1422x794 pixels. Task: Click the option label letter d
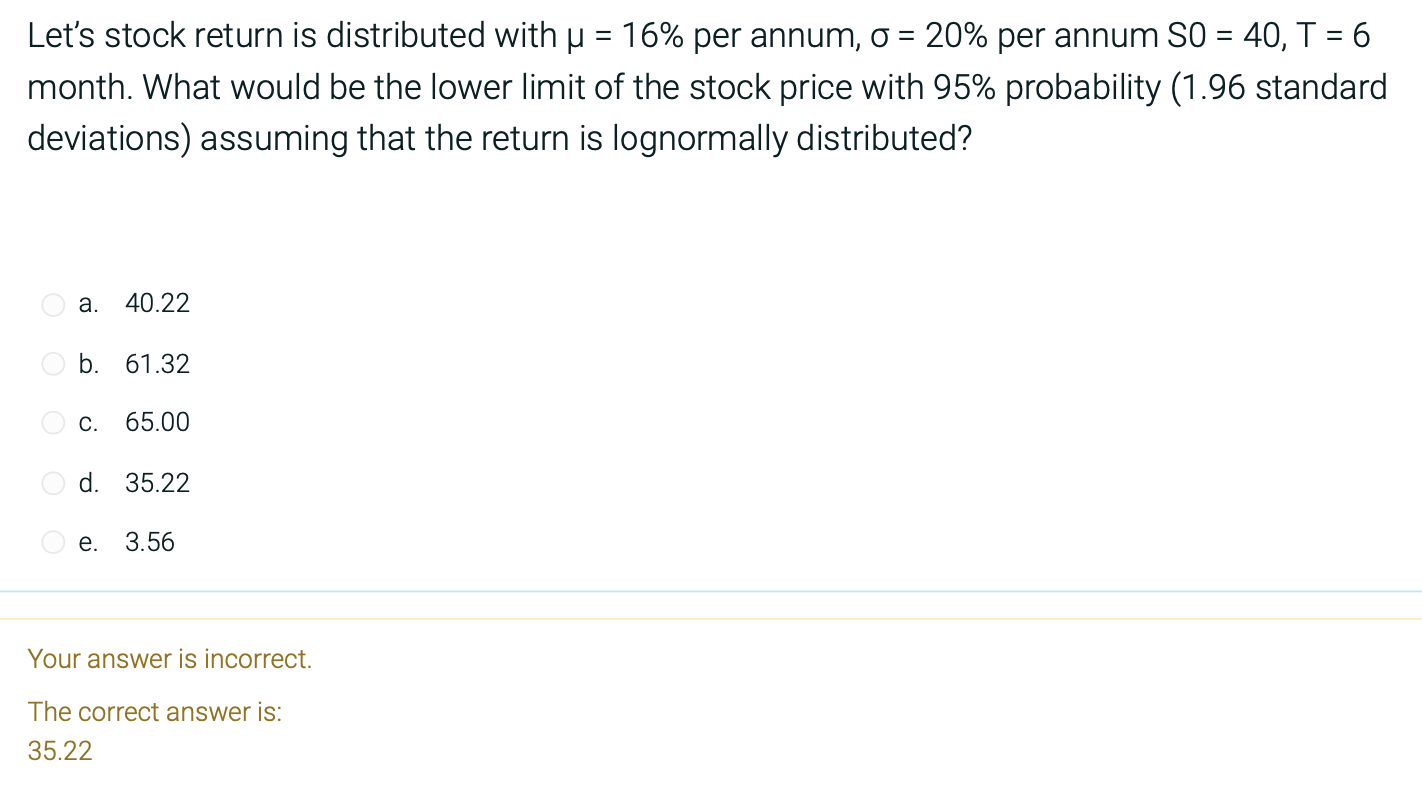coord(88,483)
